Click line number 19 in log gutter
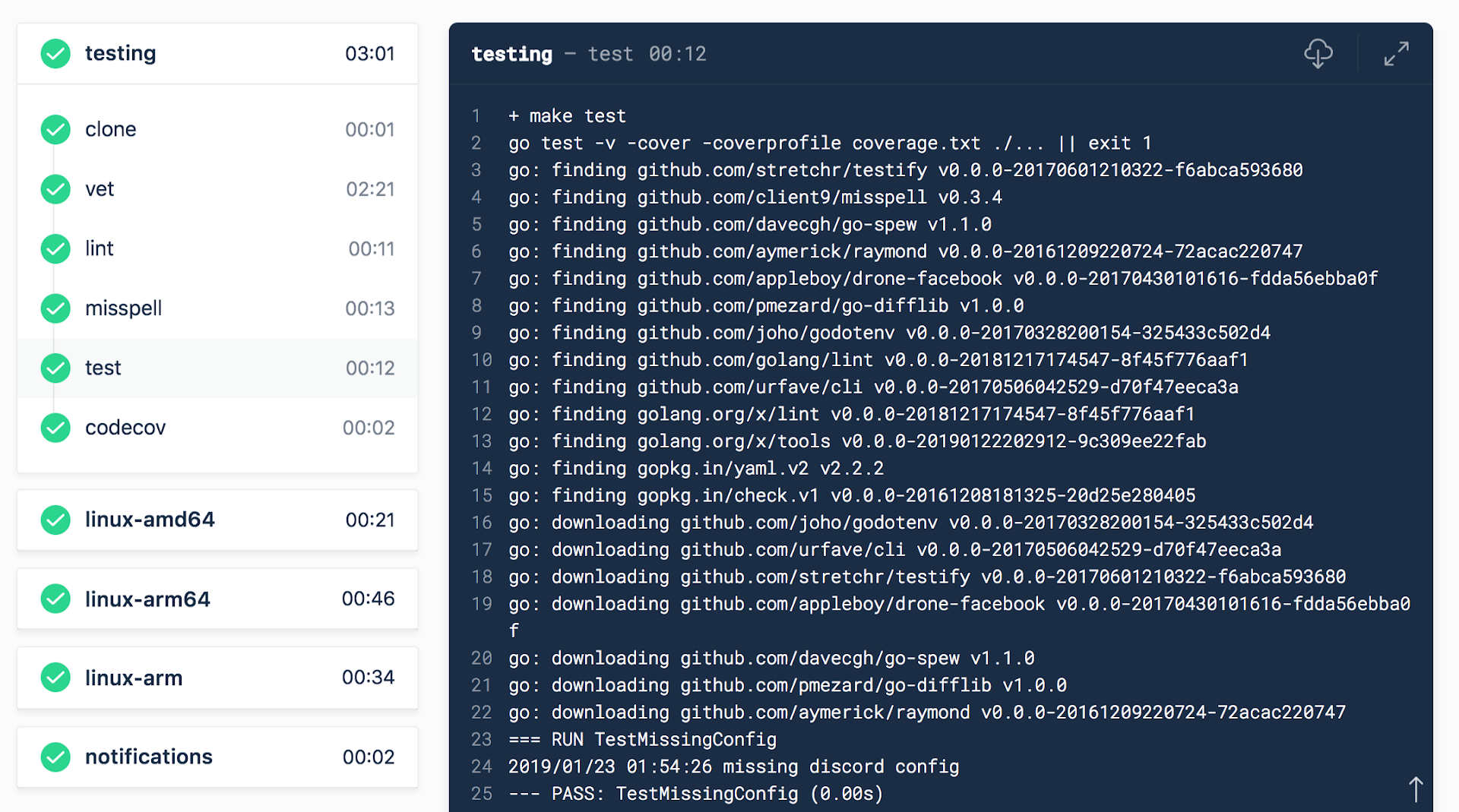Screen dimensions: 1459x812 481,605
